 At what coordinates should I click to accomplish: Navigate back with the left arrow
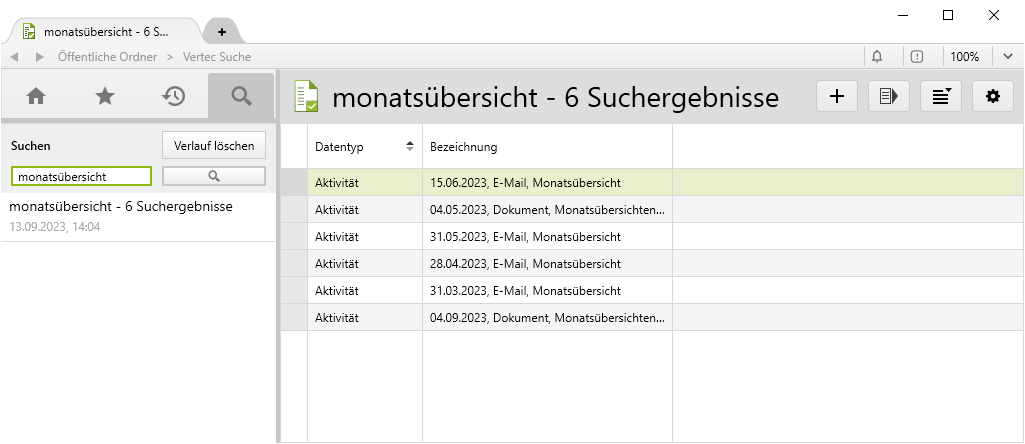[x=15, y=57]
